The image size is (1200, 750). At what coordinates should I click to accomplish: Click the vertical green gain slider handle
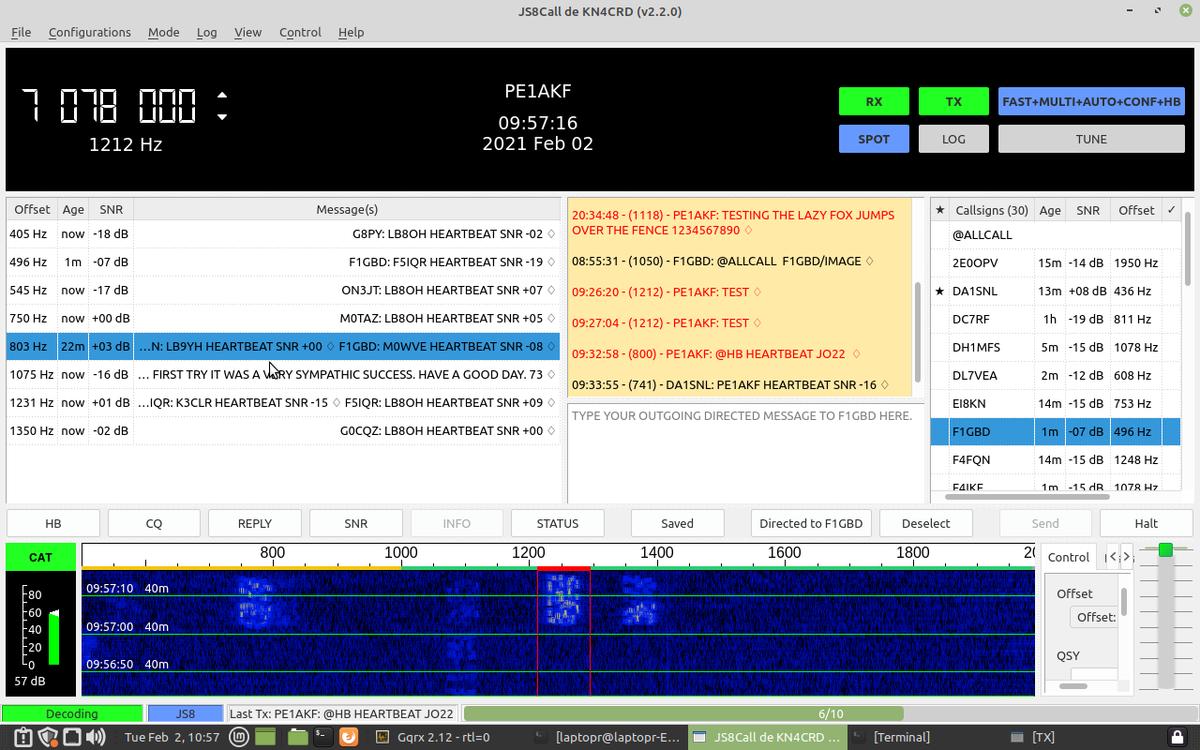click(x=1165, y=550)
